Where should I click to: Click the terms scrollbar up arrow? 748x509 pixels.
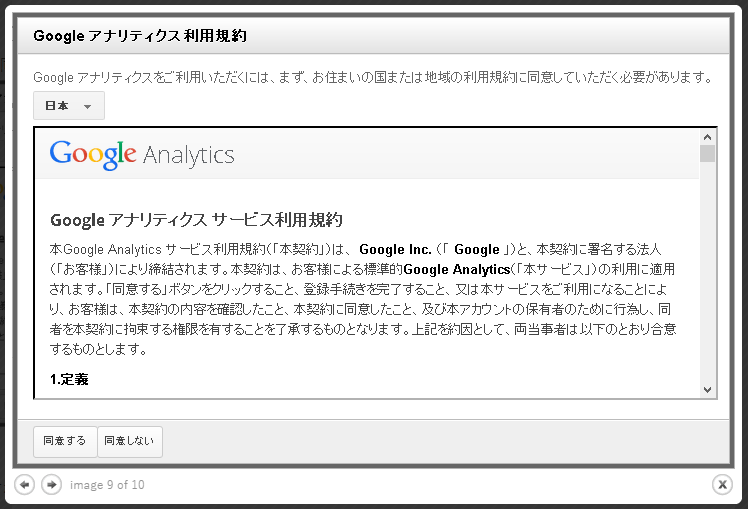pyautogui.click(x=707, y=137)
